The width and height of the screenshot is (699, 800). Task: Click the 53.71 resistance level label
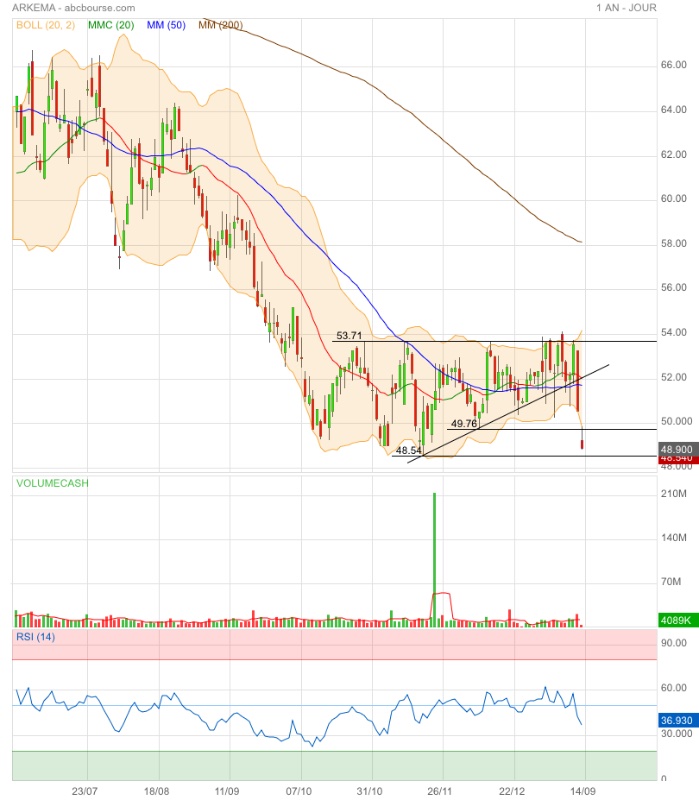tap(349, 335)
